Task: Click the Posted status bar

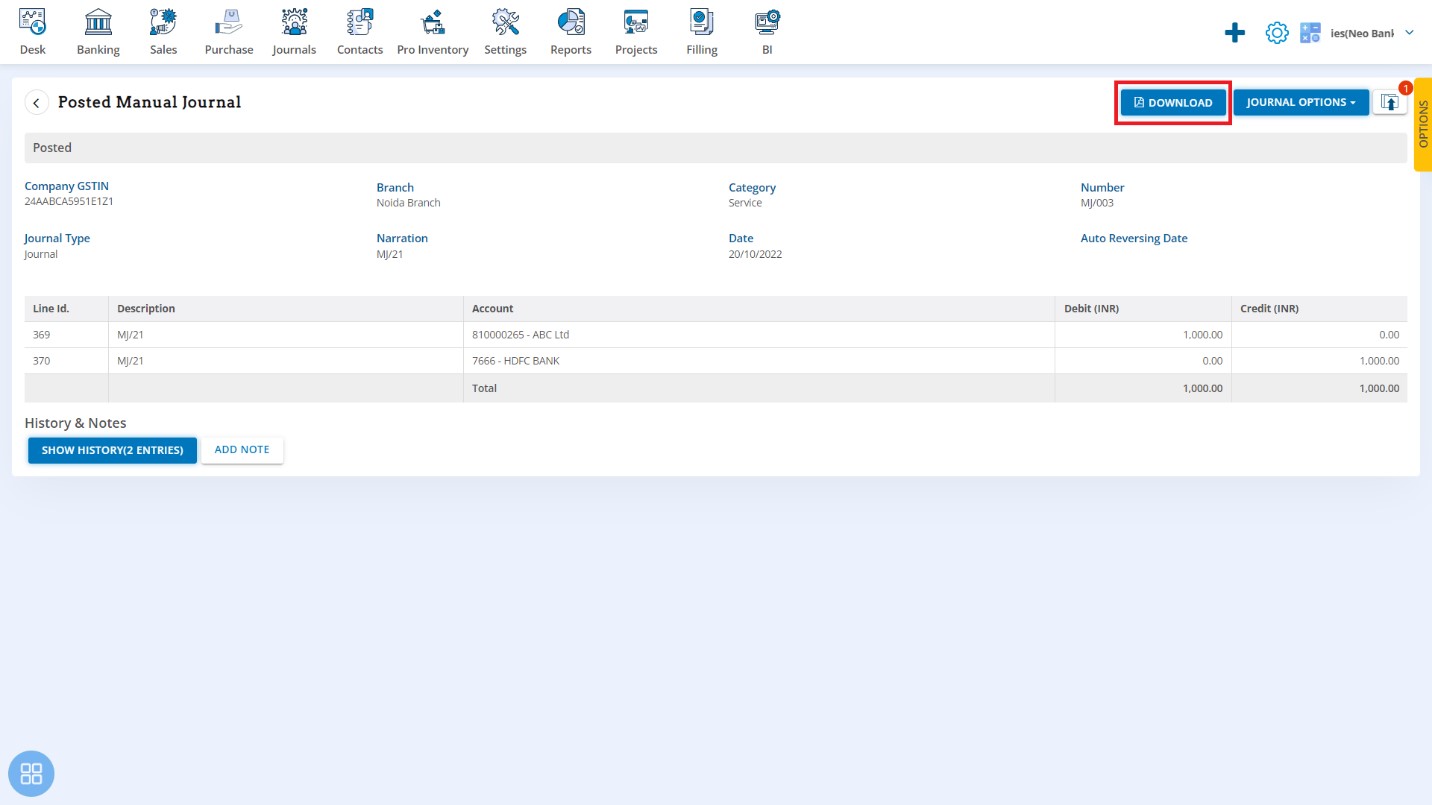Action: point(715,147)
